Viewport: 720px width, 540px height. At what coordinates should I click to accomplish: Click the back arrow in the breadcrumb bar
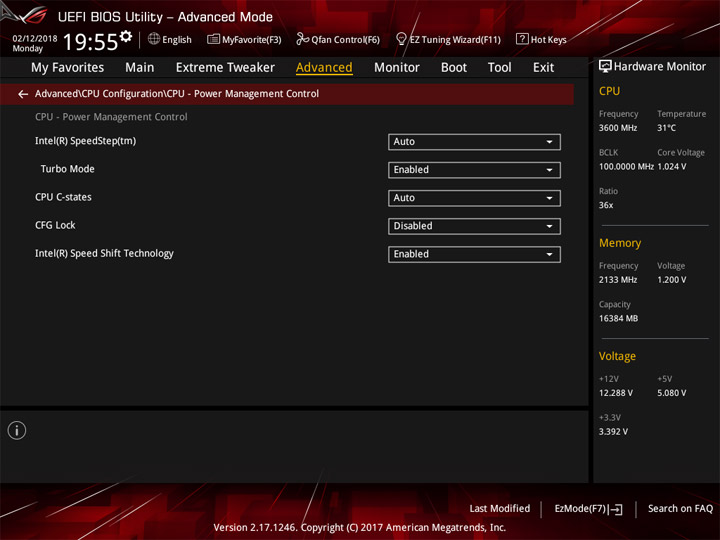pyautogui.click(x=23, y=94)
